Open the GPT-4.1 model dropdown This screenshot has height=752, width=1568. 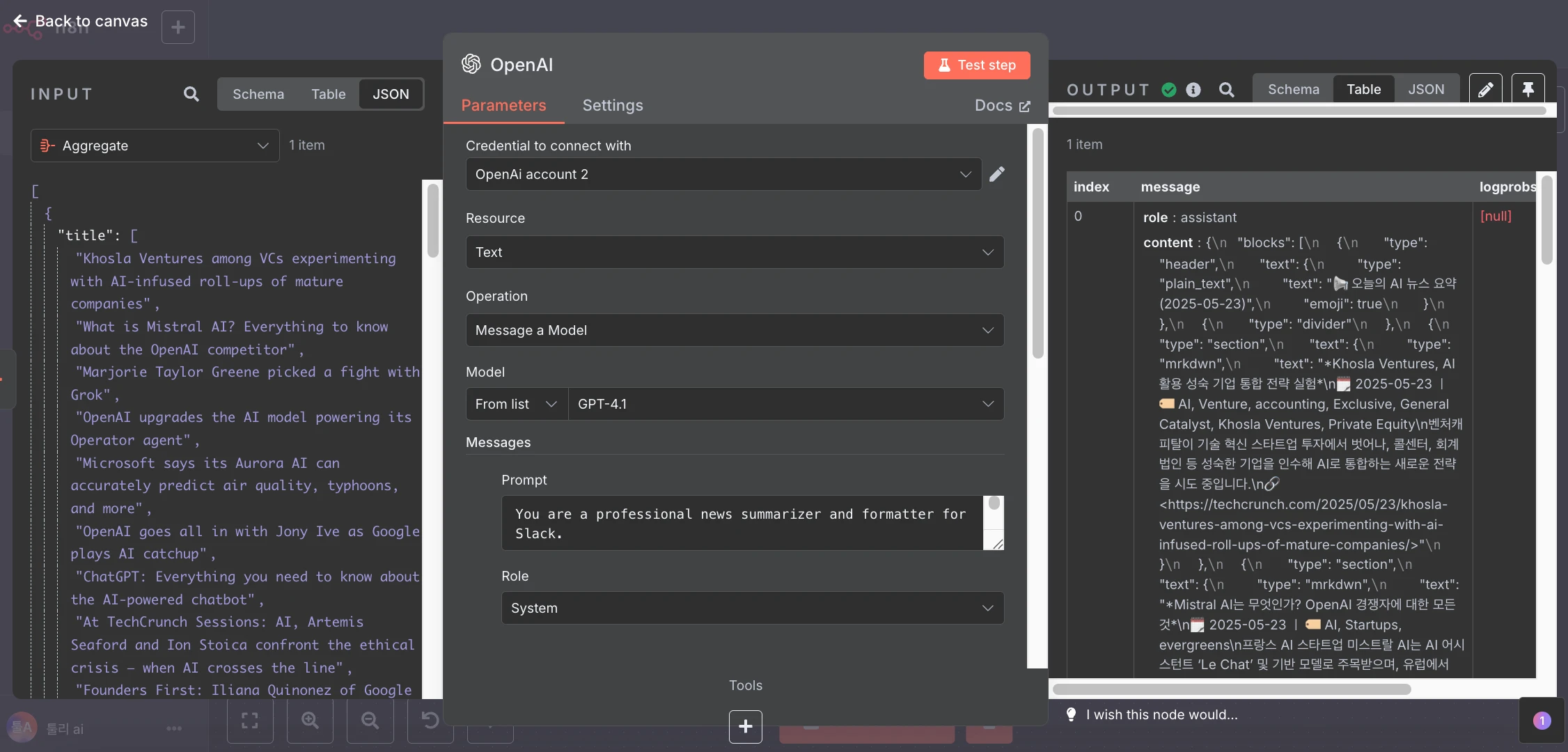786,404
